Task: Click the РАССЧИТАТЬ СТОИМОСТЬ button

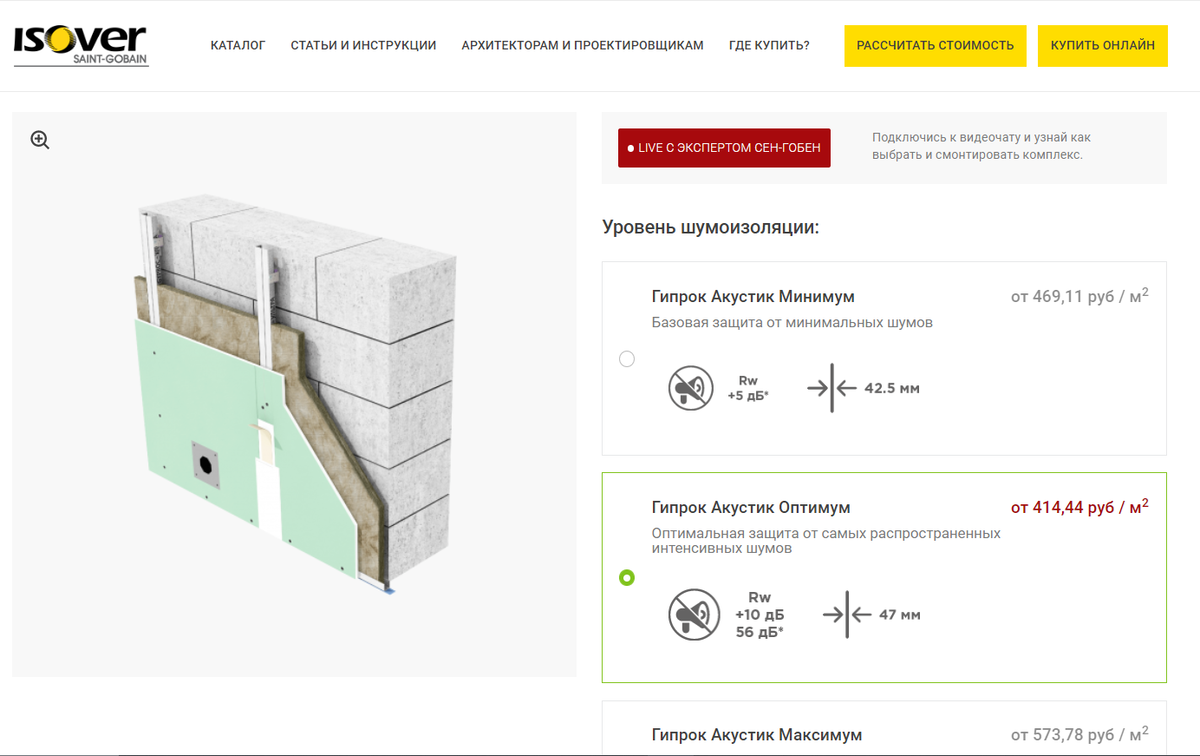Action: pyautogui.click(x=935, y=46)
